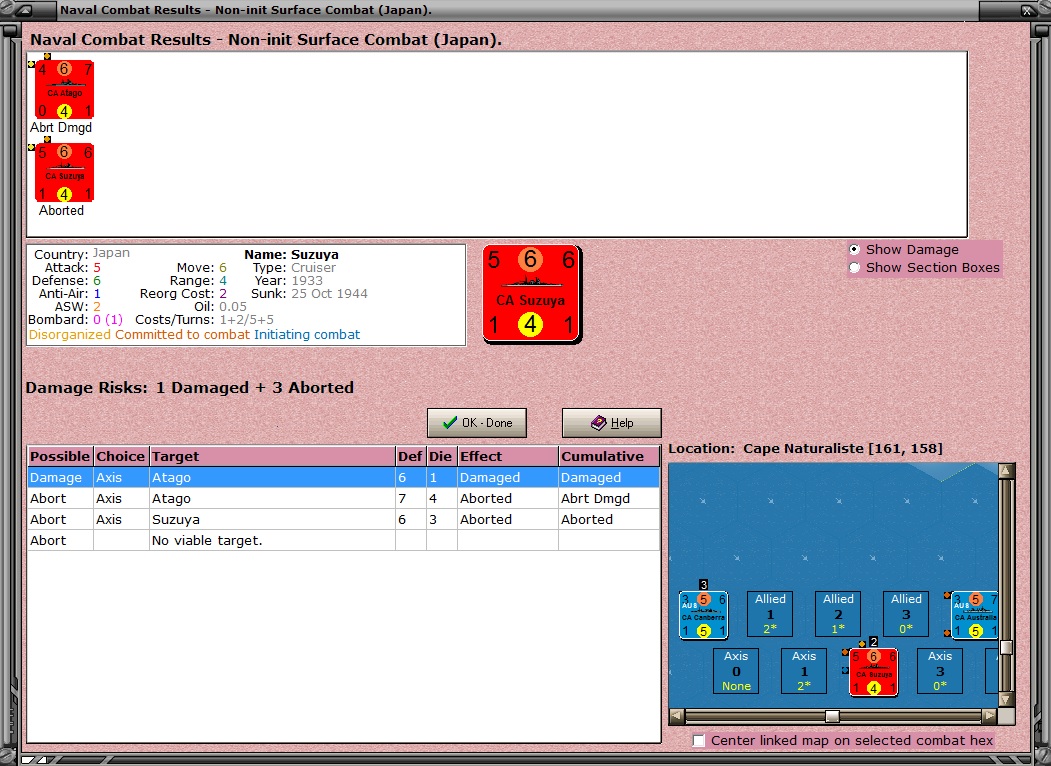Image resolution: width=1051 pixels, height=766 pixels.
Task: Open the window system menu icon
Action: pyautogui.click(x=23, y=9)
